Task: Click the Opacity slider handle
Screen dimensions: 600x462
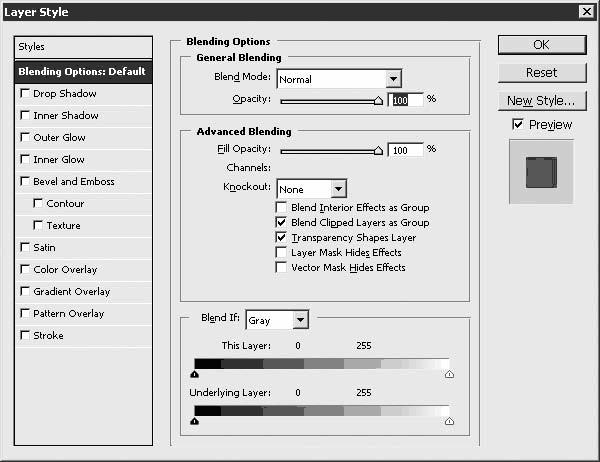Action: 378,101
